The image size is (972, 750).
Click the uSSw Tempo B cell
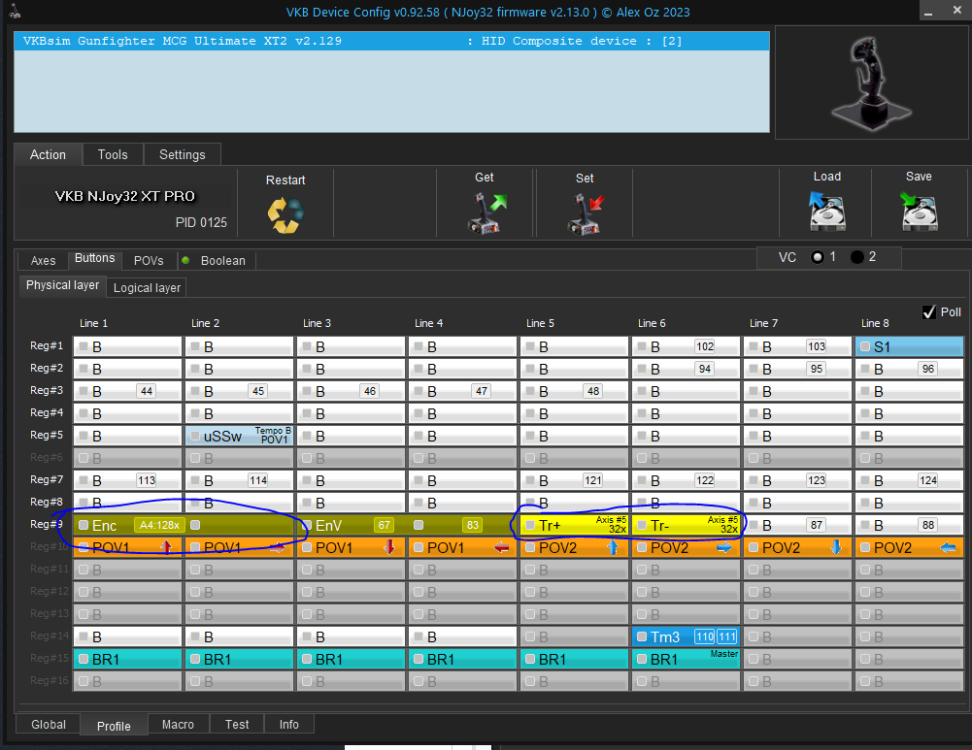click(x=239, y=436)
